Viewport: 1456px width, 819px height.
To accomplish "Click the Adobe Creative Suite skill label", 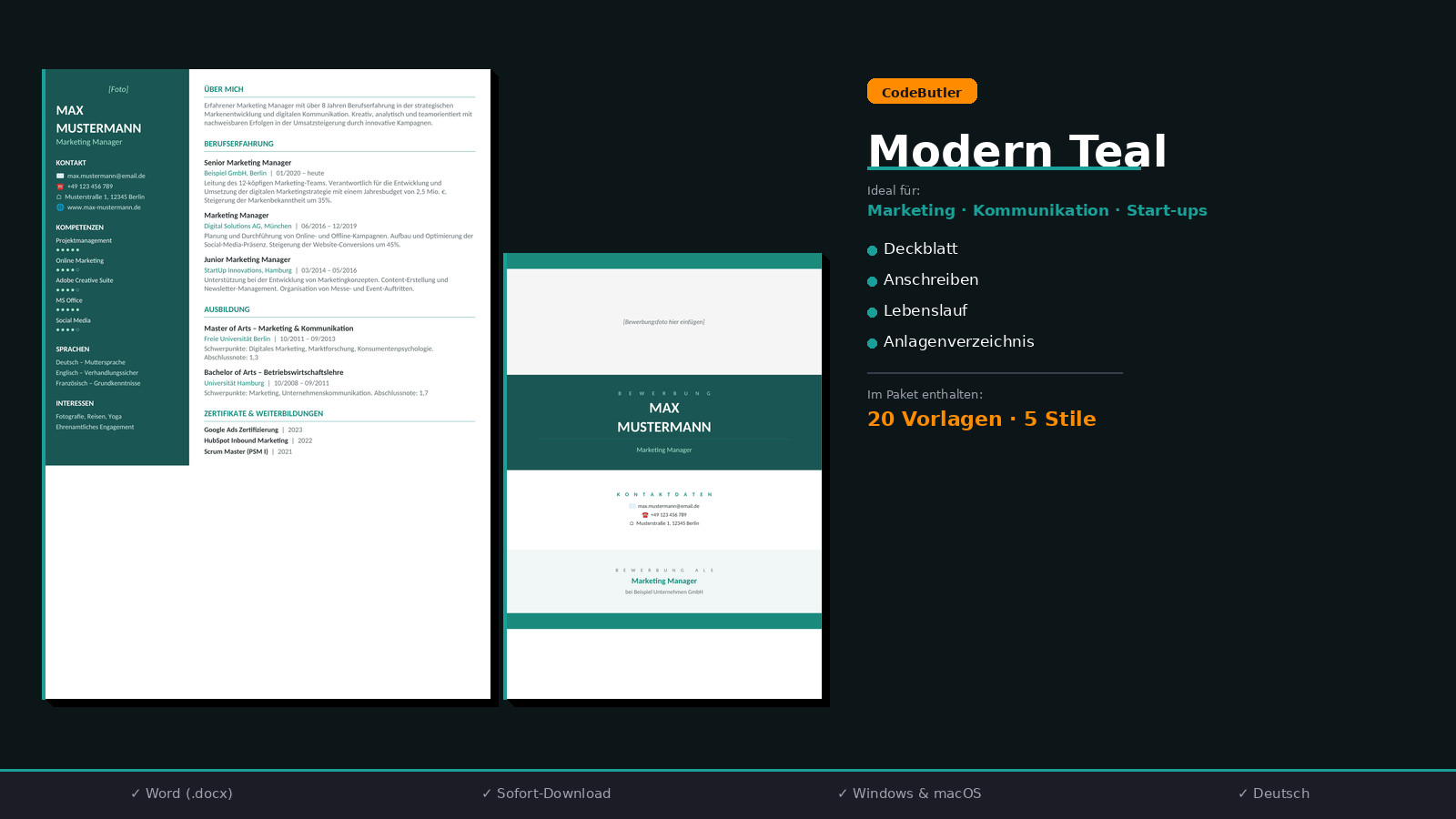I will 85,280.
